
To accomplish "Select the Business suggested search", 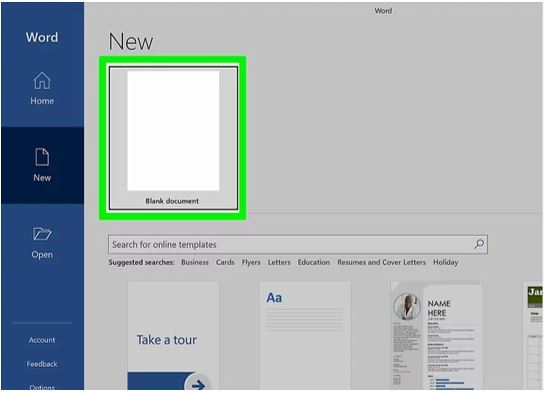I will (x=195, y=262).
